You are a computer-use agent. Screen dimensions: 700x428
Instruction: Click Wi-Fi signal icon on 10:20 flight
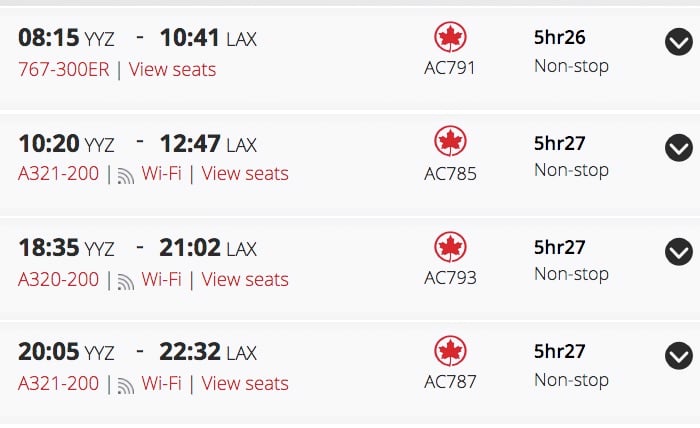point(125,175)
